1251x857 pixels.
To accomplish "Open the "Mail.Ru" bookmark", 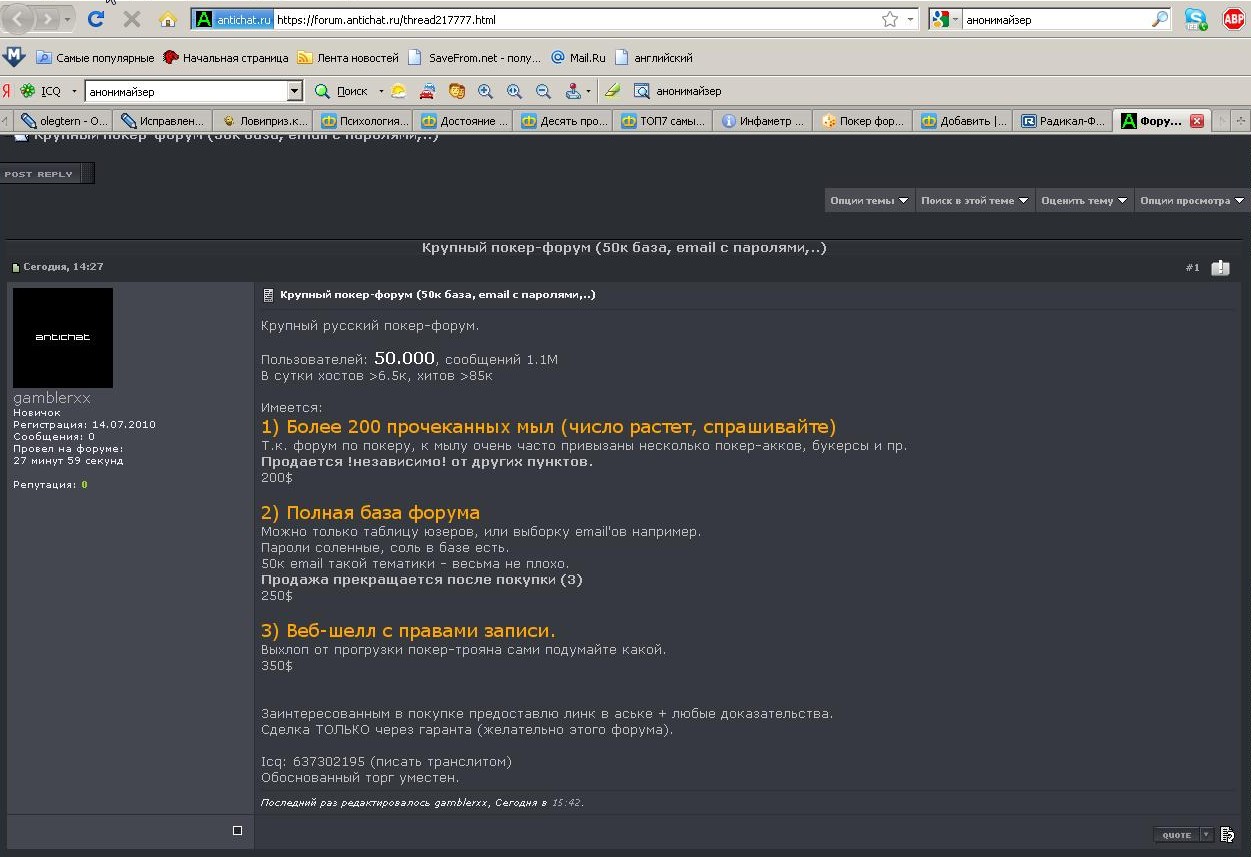I will click(579, 58).
